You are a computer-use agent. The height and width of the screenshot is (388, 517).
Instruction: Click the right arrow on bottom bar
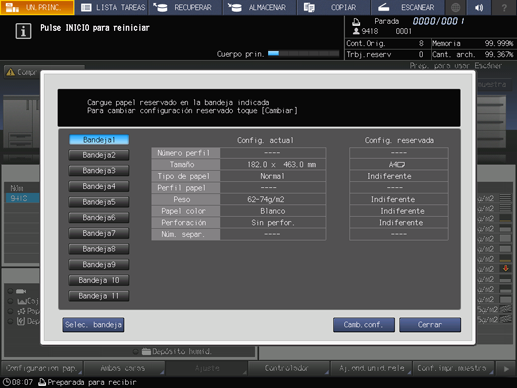pos(506,369)
